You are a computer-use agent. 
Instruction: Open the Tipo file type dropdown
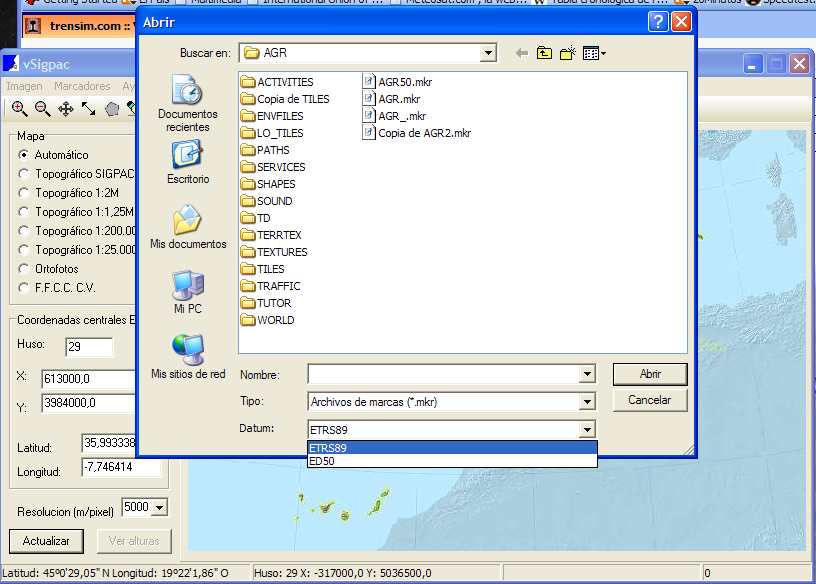[587, 402]
